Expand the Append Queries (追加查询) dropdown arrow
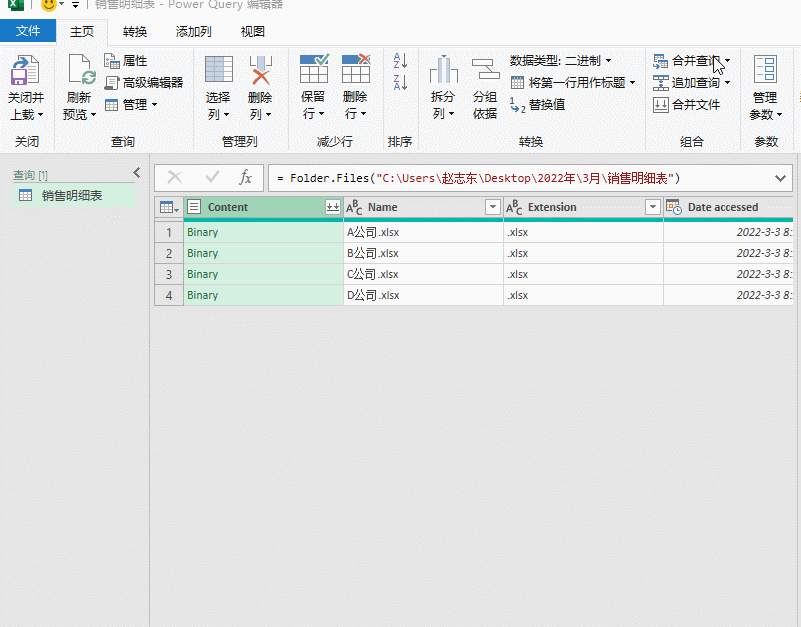Image resolution: width=801 pixels, height=627 pixels. tap(727, 83)
